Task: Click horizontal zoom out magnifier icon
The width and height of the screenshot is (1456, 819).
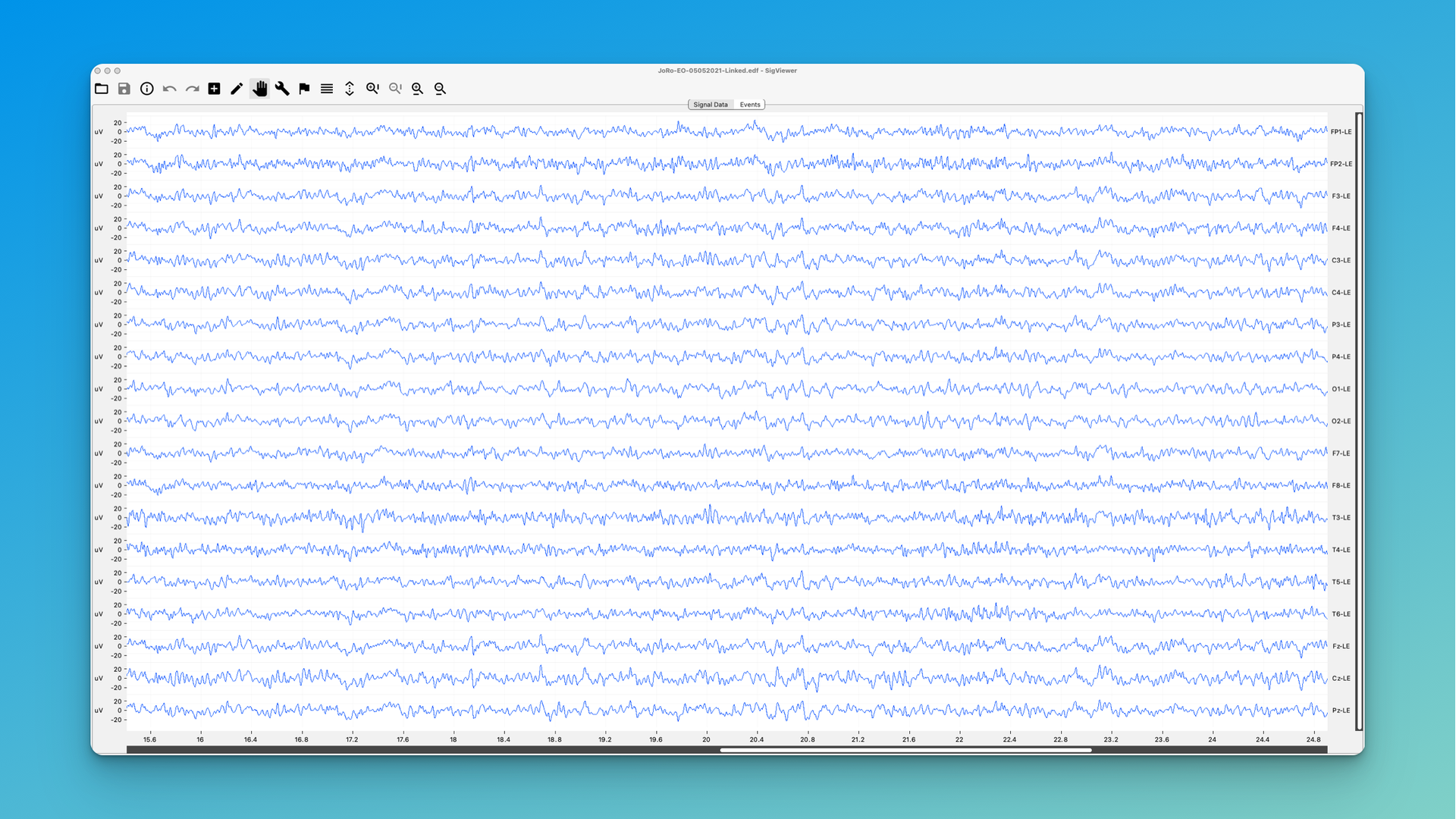Action: 440,89
